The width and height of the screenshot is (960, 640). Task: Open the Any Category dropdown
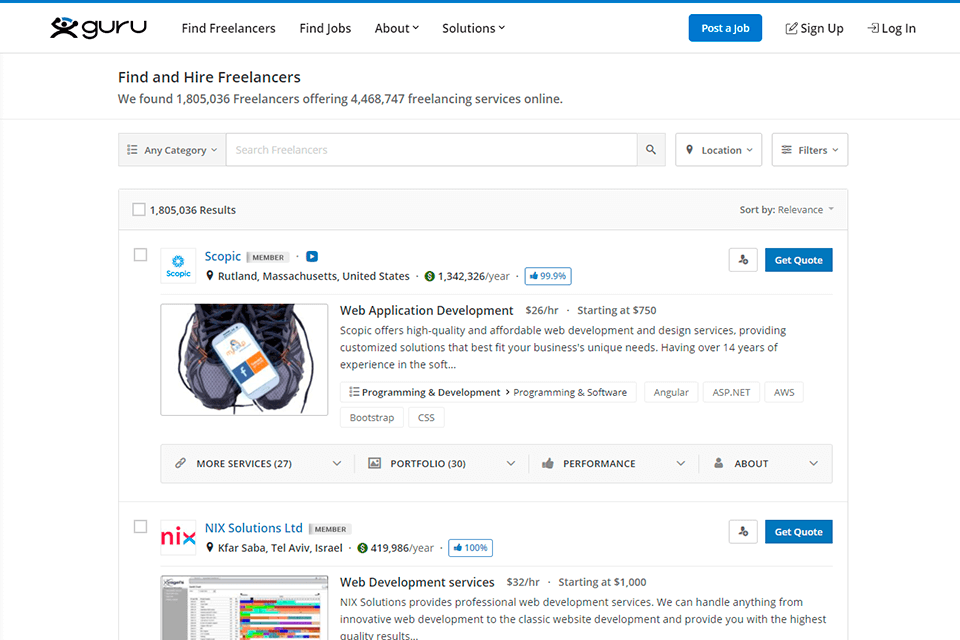172,149
